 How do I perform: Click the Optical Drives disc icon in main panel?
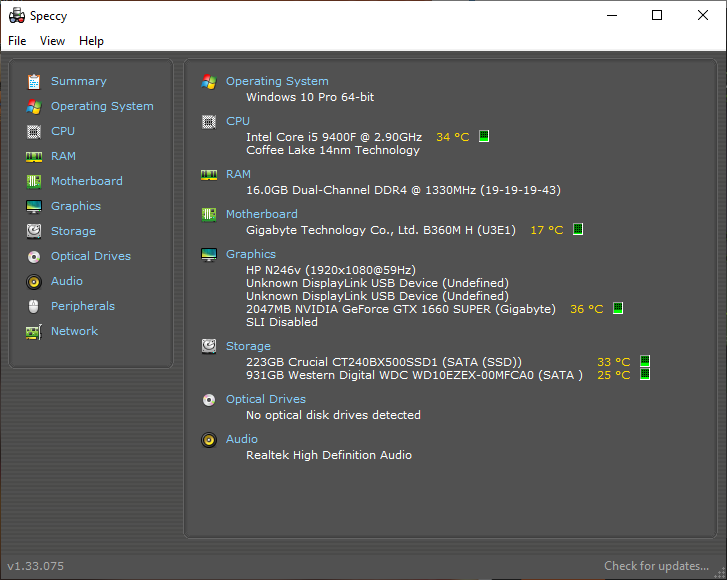click(x=209, y=400)
